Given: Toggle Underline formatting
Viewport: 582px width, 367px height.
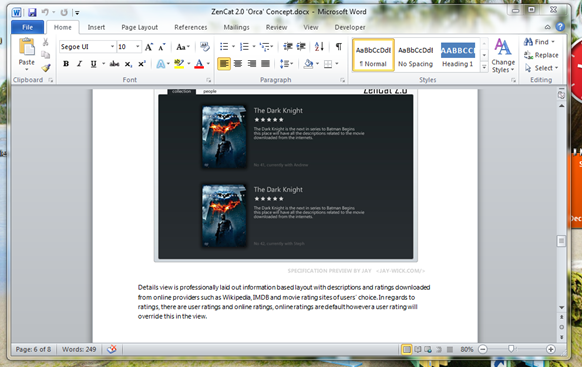Looking at the screenshot, I should (x=93, y=64).
